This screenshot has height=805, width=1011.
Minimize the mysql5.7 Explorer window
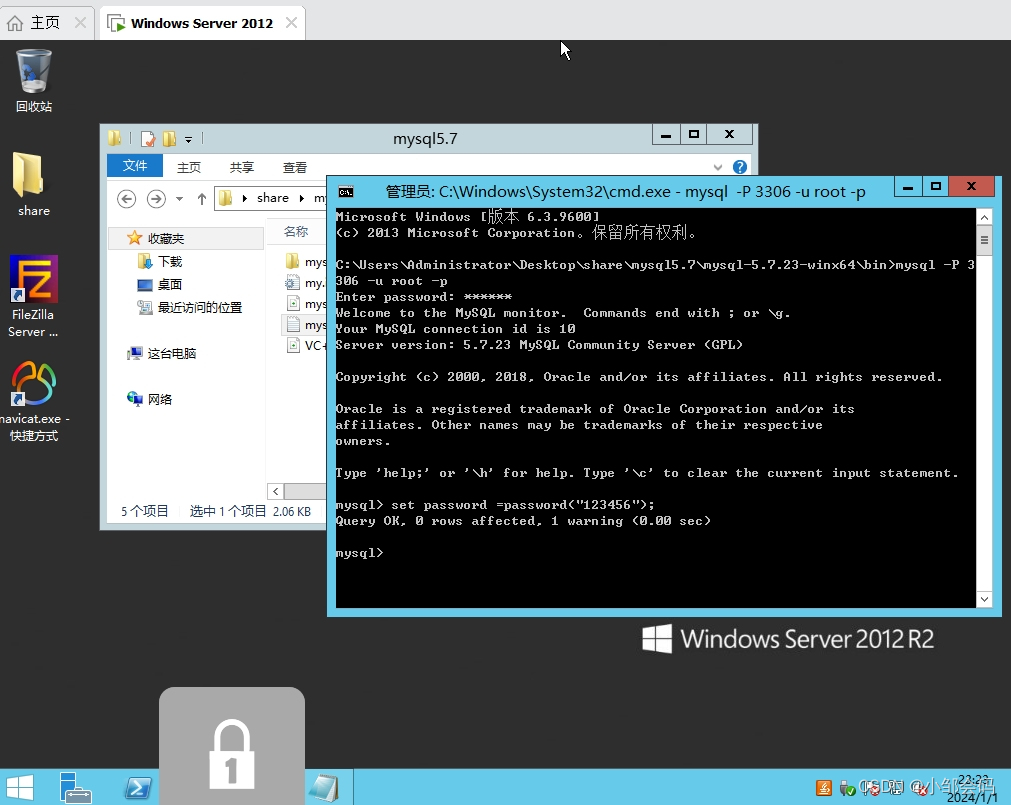coord(666,135)
